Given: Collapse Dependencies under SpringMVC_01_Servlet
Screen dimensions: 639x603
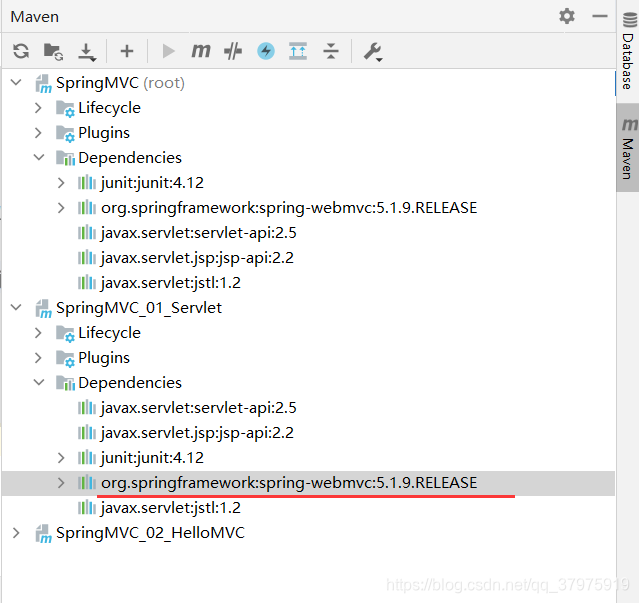Looking at the screenshot, I should click(39, 383).
